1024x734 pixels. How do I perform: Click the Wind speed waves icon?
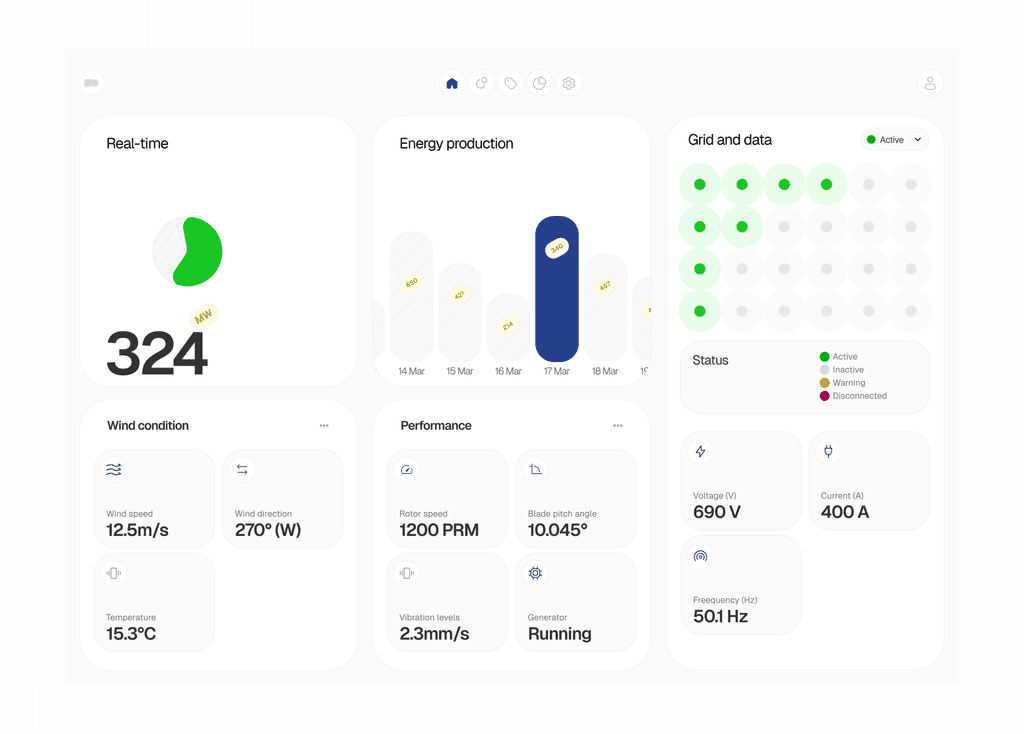point(114,470)
